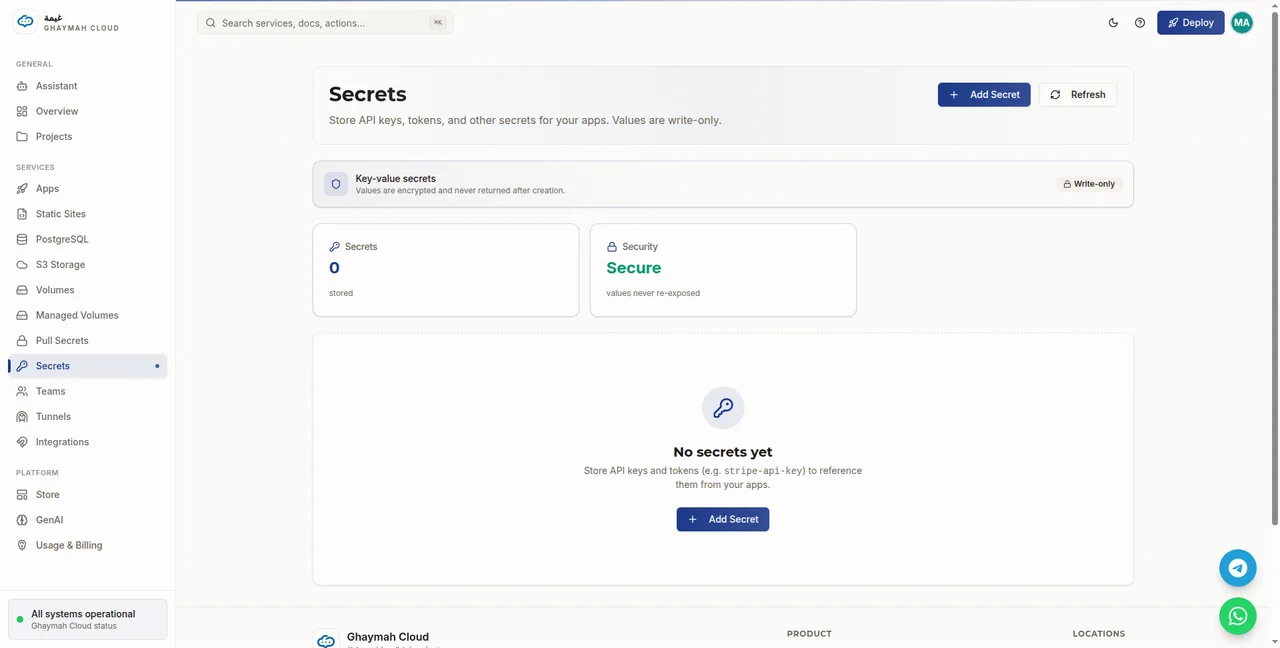Open All systems operational status card
Viewport: 1280px width, 648px height.
[x=88, y=619]
